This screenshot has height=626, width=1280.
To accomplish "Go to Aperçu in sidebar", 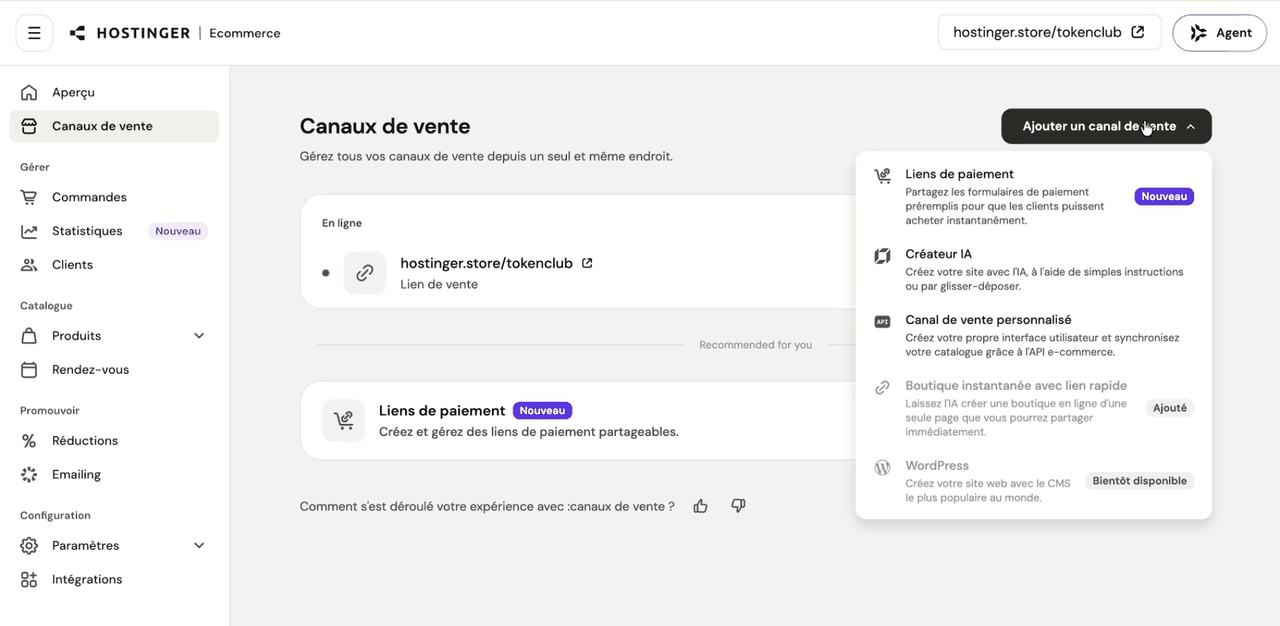I will pos(114,92).
